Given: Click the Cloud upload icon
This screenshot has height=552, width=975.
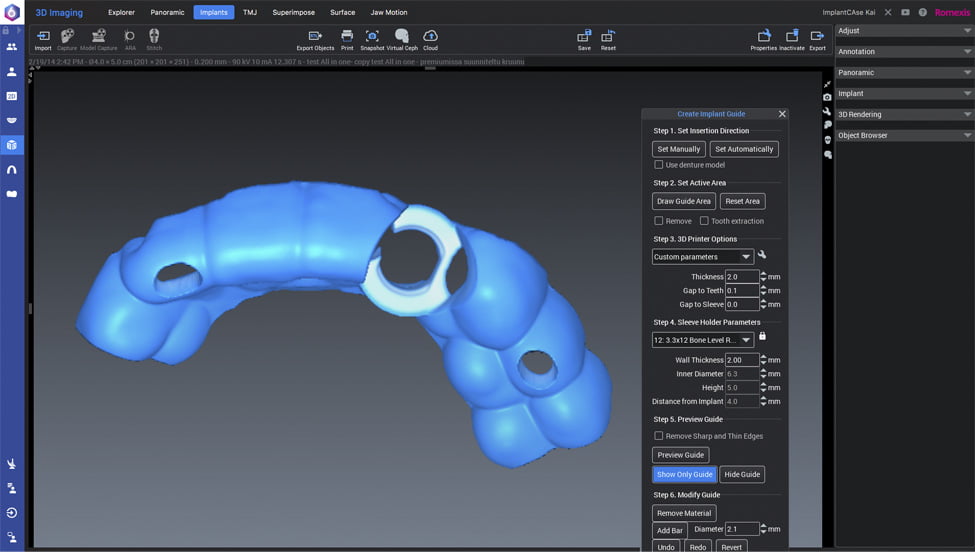Looking at the screenshot, I should coord(430,37).
